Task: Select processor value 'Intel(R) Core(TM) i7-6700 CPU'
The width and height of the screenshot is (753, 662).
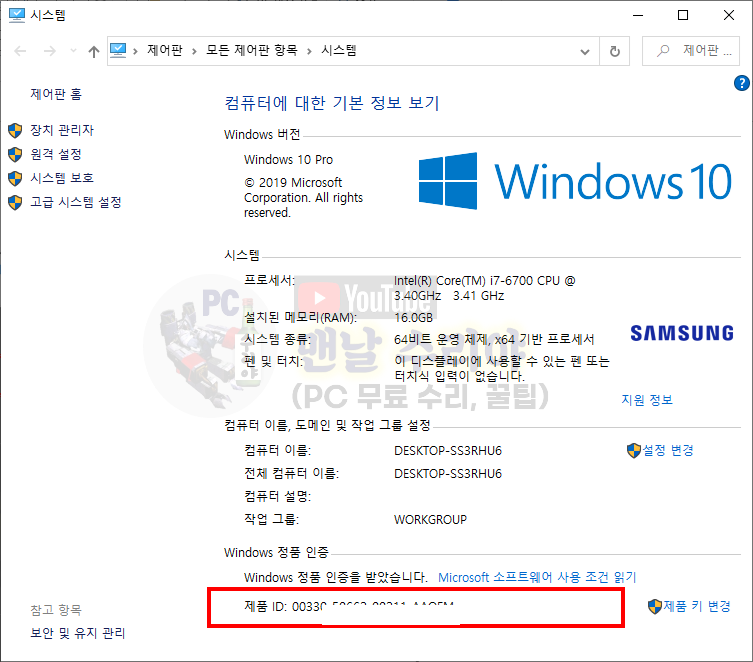Action: 477,280
